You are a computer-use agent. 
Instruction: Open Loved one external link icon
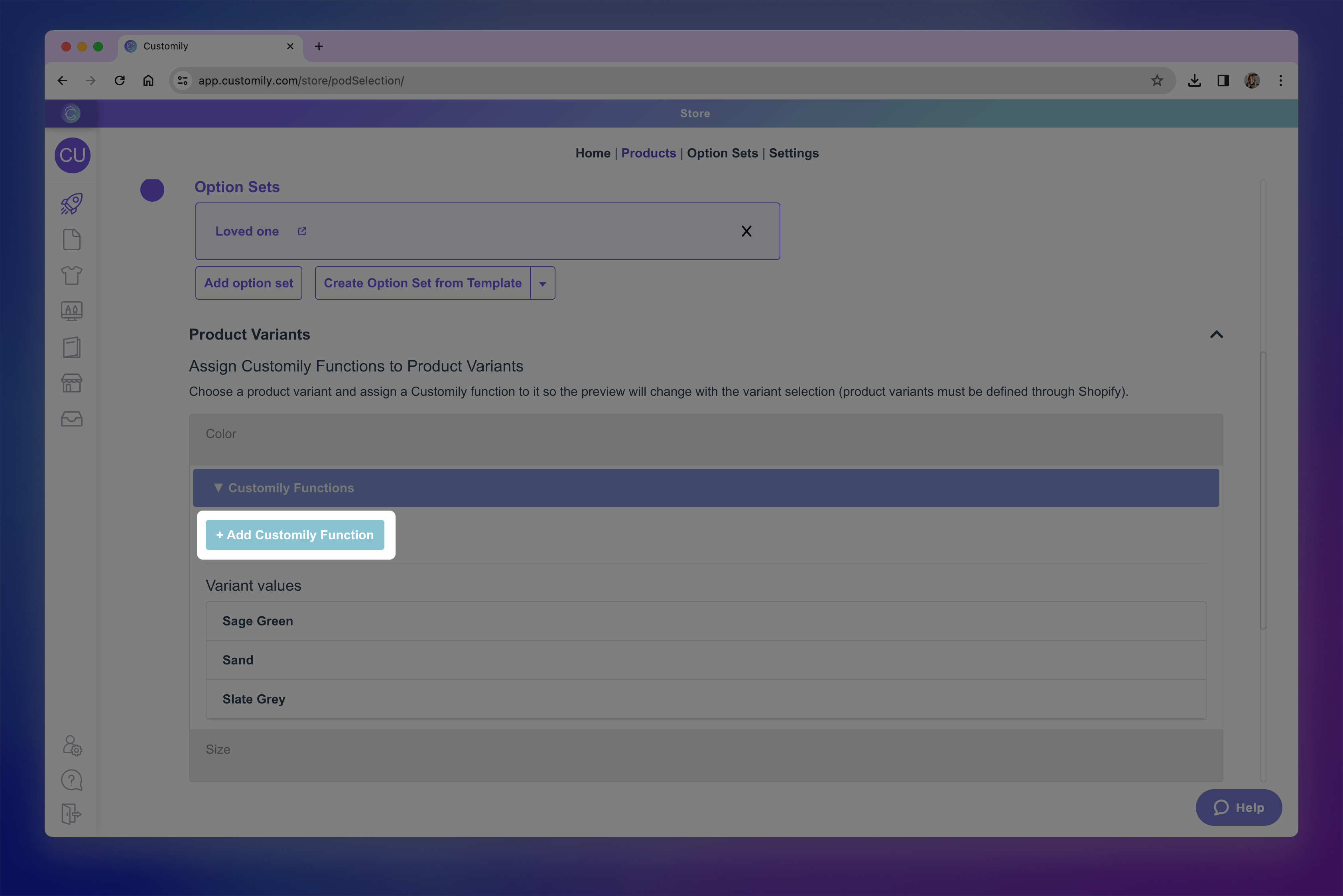coord(302,232)
